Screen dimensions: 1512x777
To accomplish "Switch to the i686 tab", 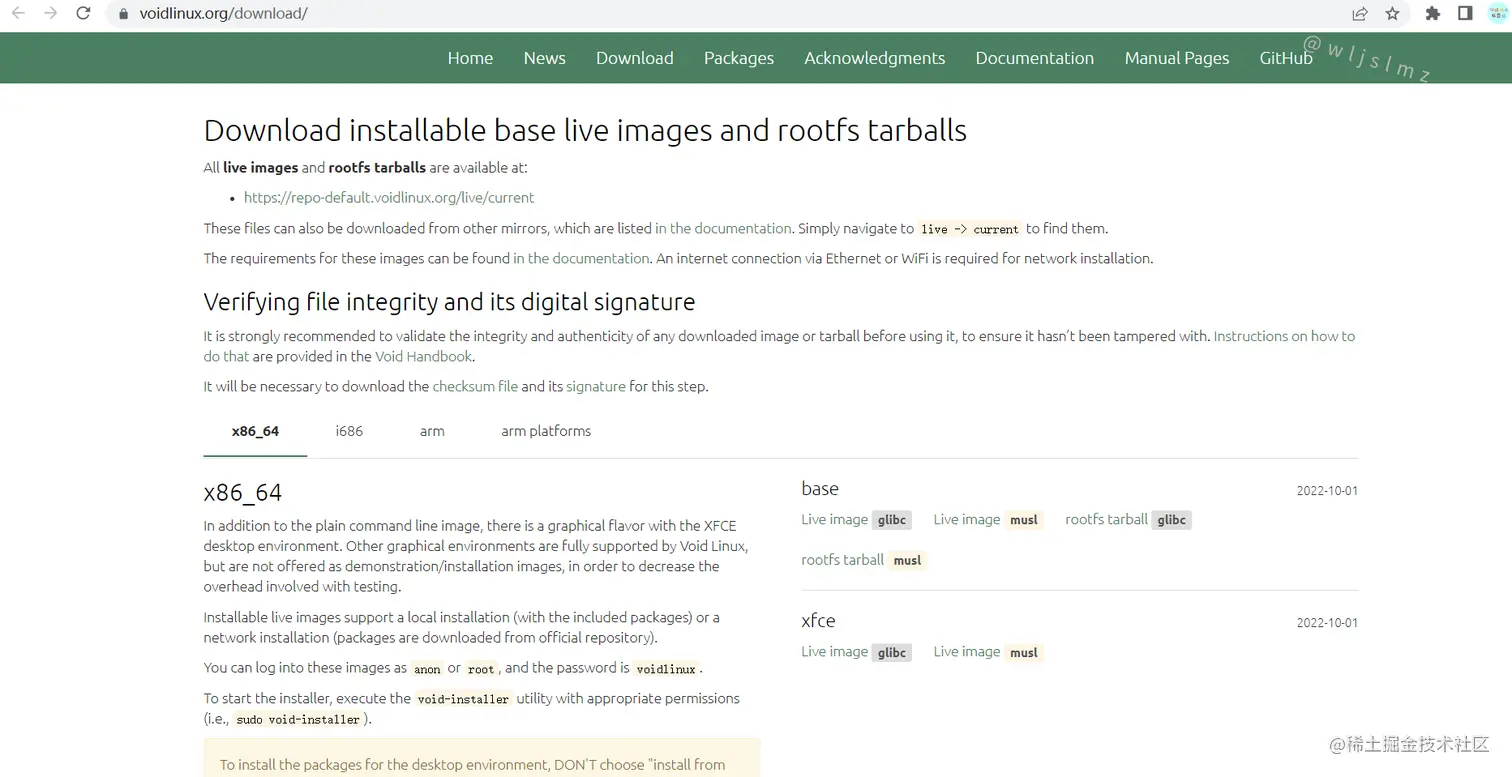I will tap(349, 431).
